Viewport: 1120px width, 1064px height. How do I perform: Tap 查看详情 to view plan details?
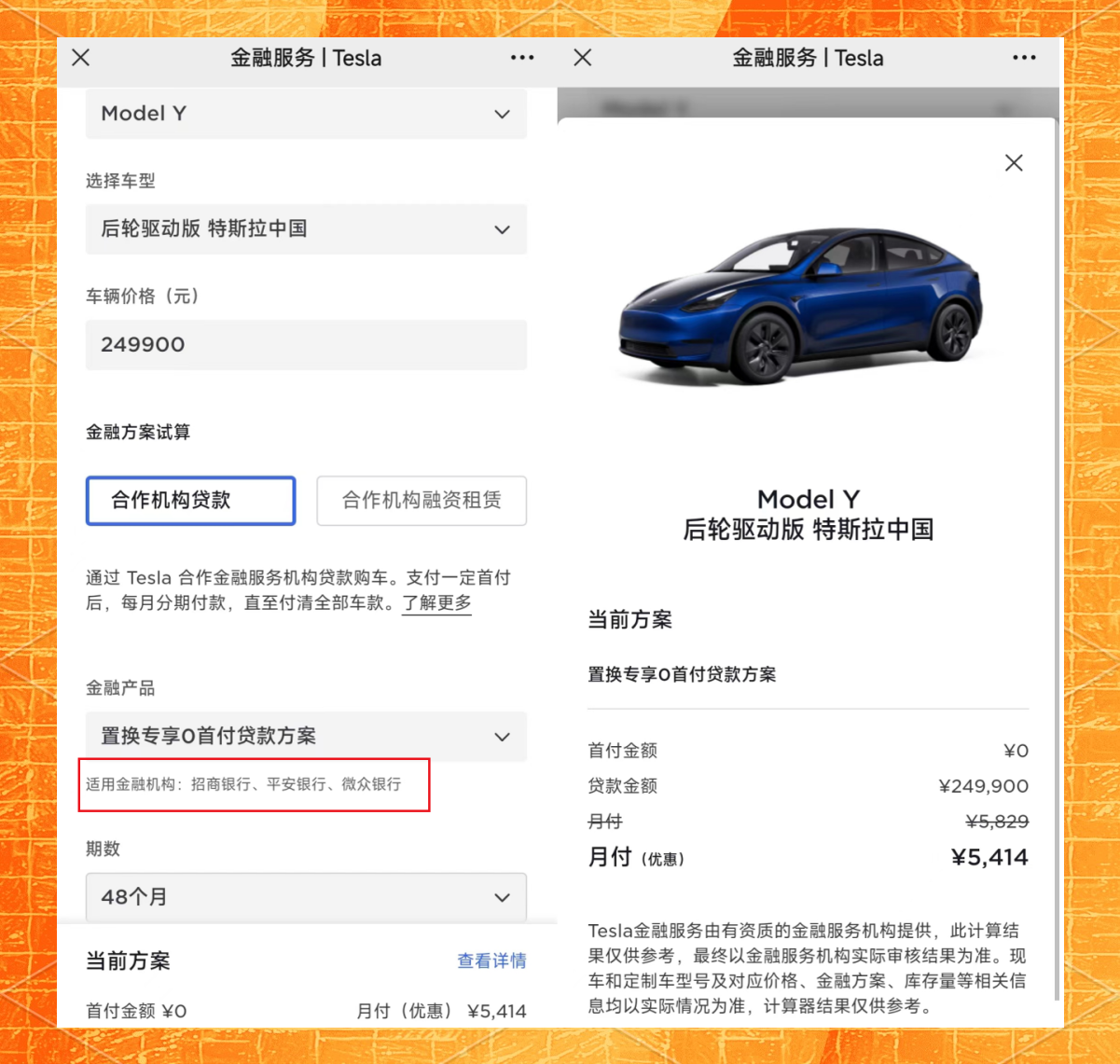coord(491,960)
